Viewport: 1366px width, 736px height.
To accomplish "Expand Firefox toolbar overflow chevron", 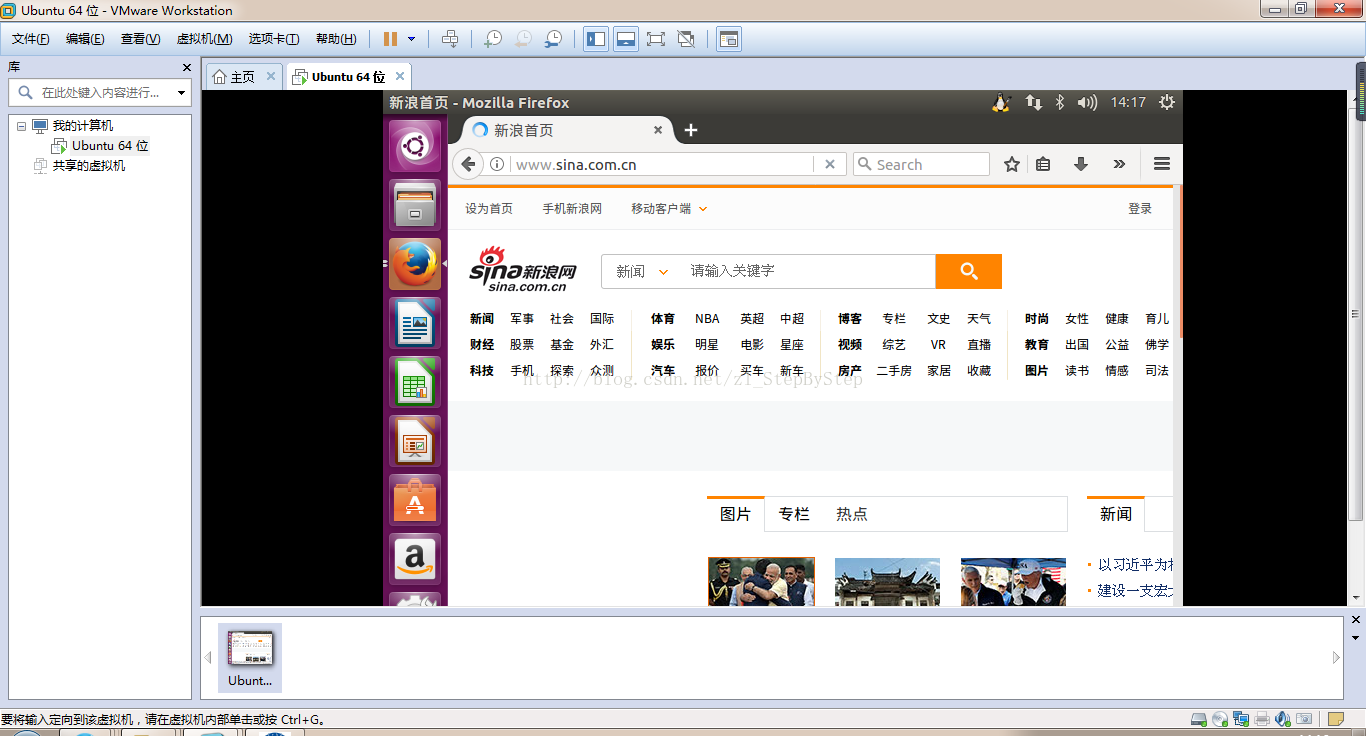I will point(1119,164).
